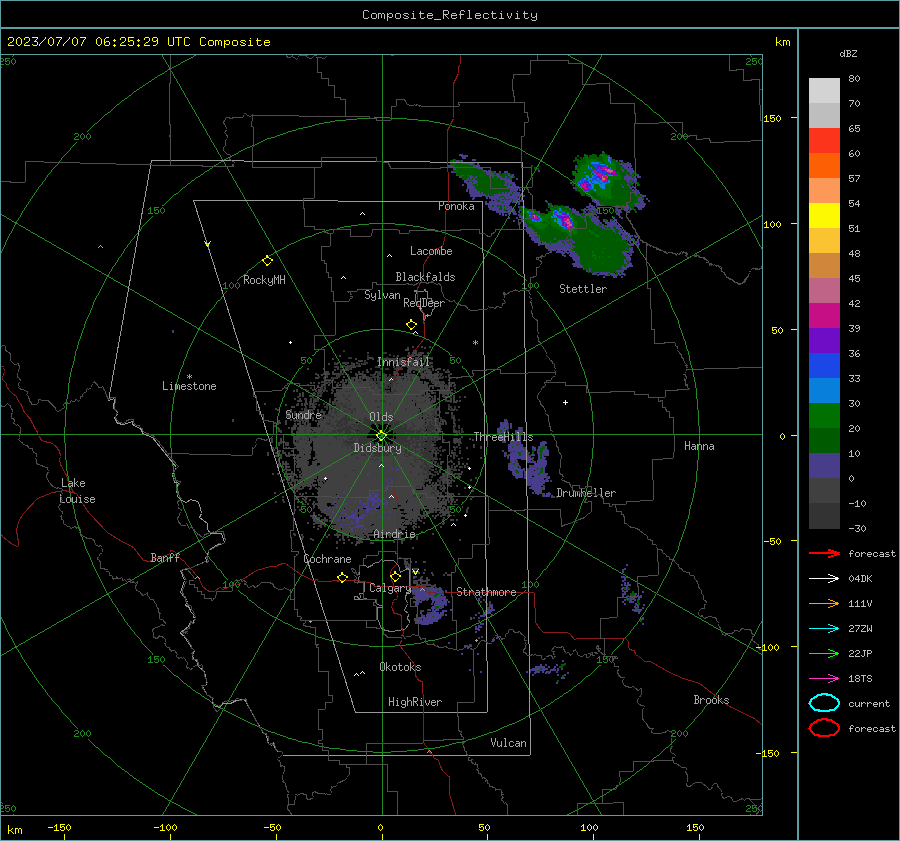Viewport: 900px width, 841px height.
Task: Click the '80' value on dBZ scale
Action: click(x=854, y=79)
